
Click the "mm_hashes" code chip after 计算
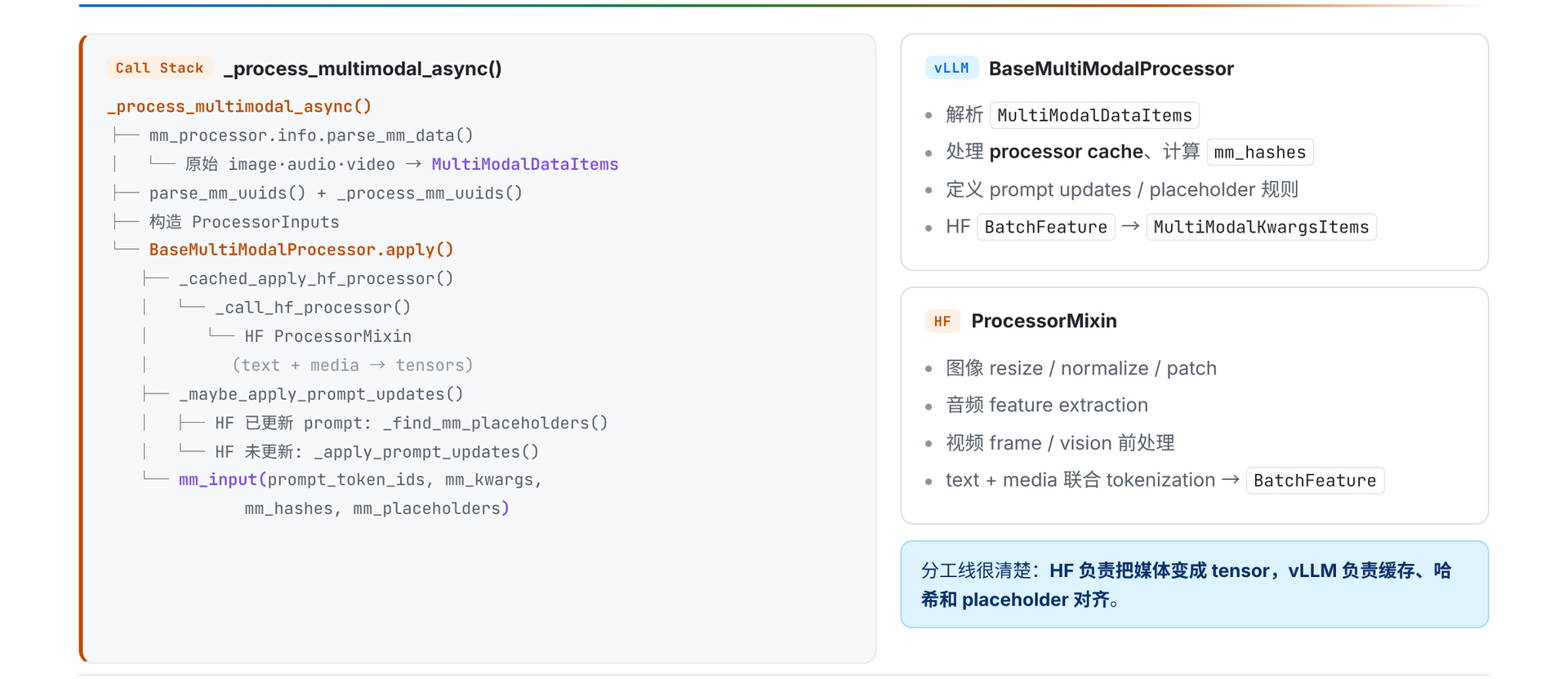(1260, 152)
